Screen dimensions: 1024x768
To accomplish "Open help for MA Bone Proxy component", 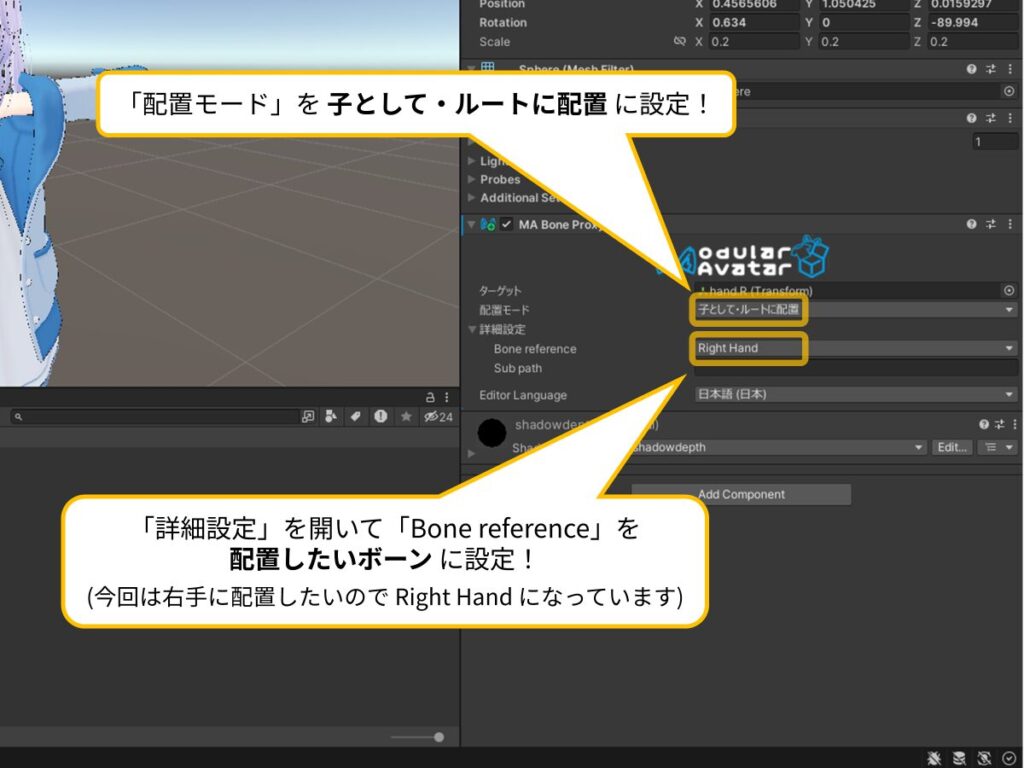I will (x=971, y=225).
